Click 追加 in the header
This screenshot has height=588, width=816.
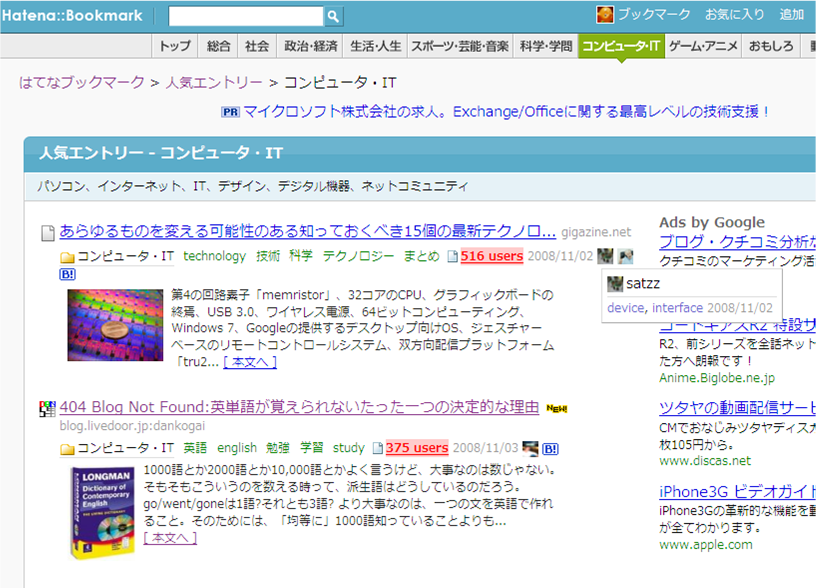tap(792, 15)
